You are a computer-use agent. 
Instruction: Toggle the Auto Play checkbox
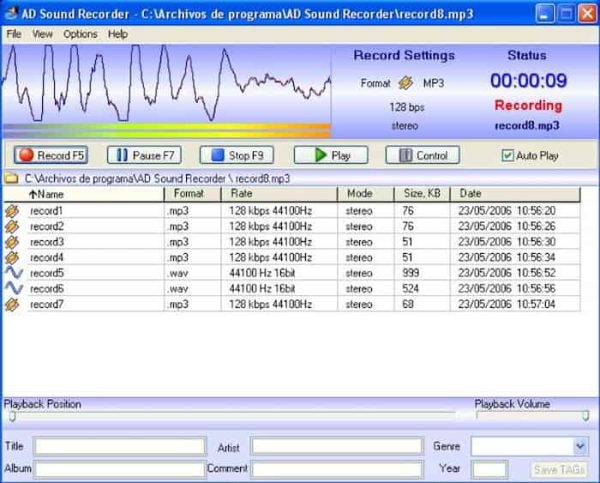tap(507, 155)
